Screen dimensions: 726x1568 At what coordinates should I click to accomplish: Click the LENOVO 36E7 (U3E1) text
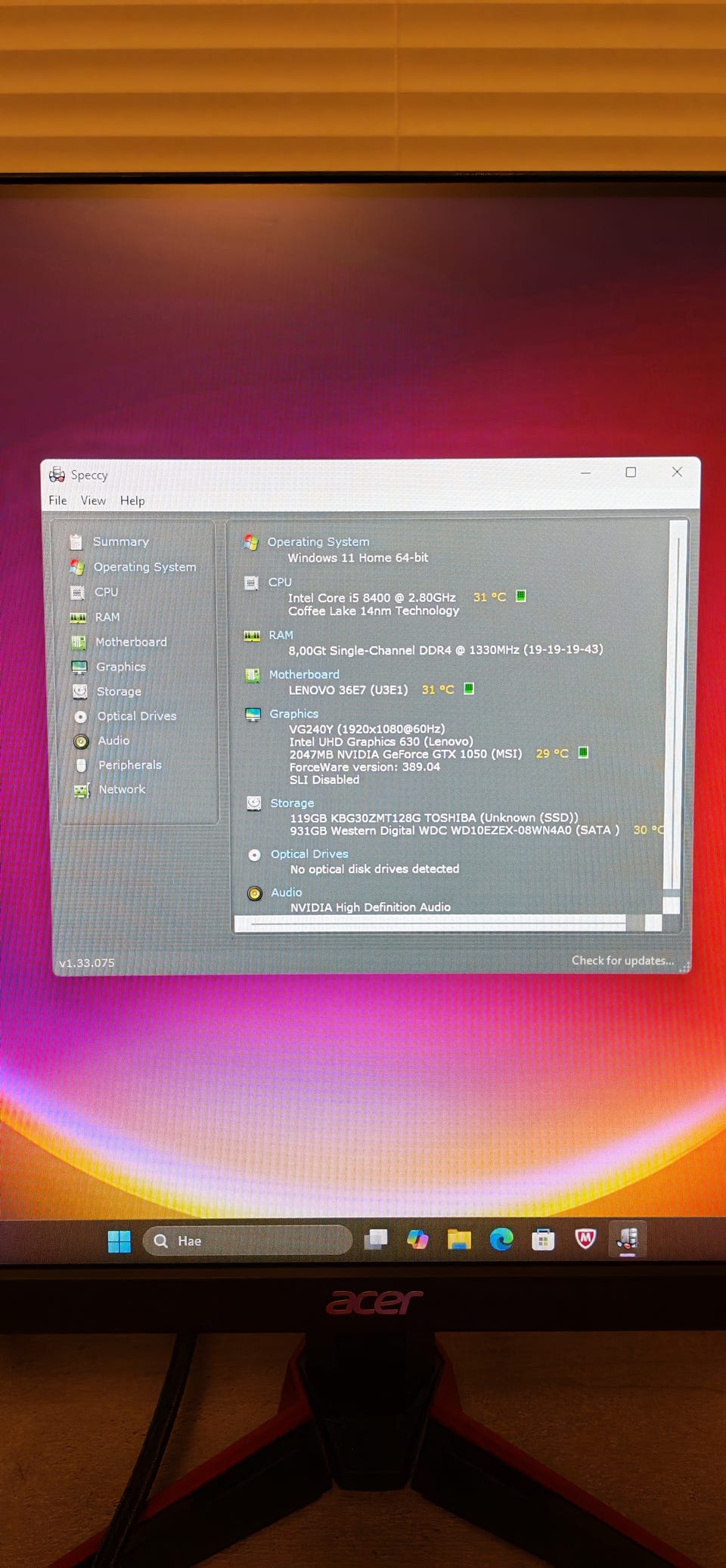point(348,690)
